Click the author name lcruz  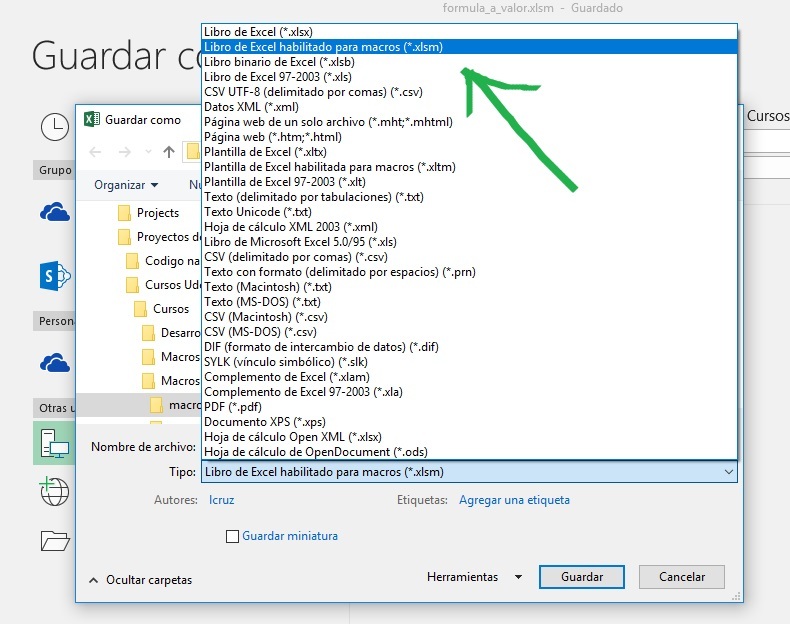pyautogui.click(x=222, y=500)
